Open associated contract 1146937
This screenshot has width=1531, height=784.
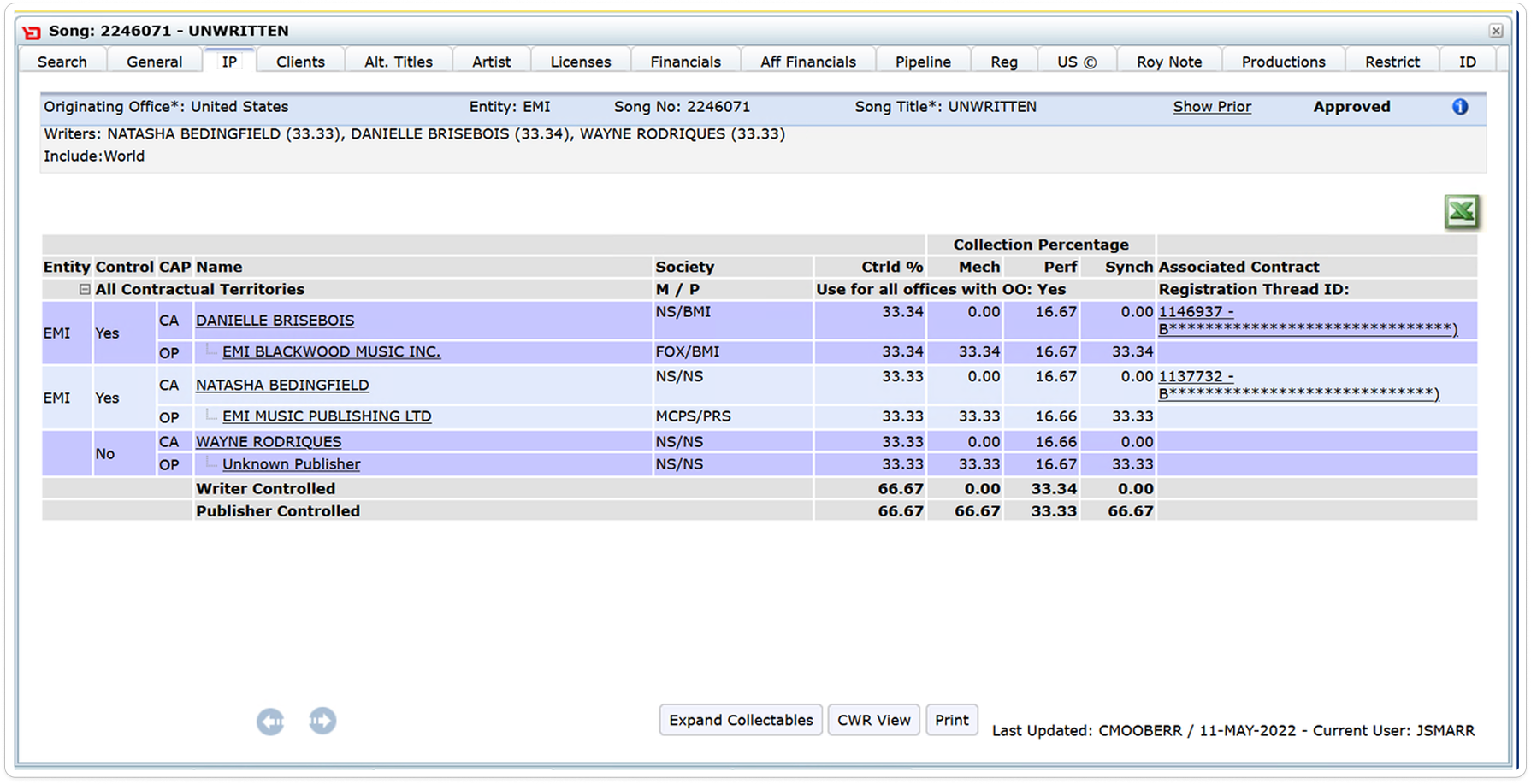(x=1308, y=321)
